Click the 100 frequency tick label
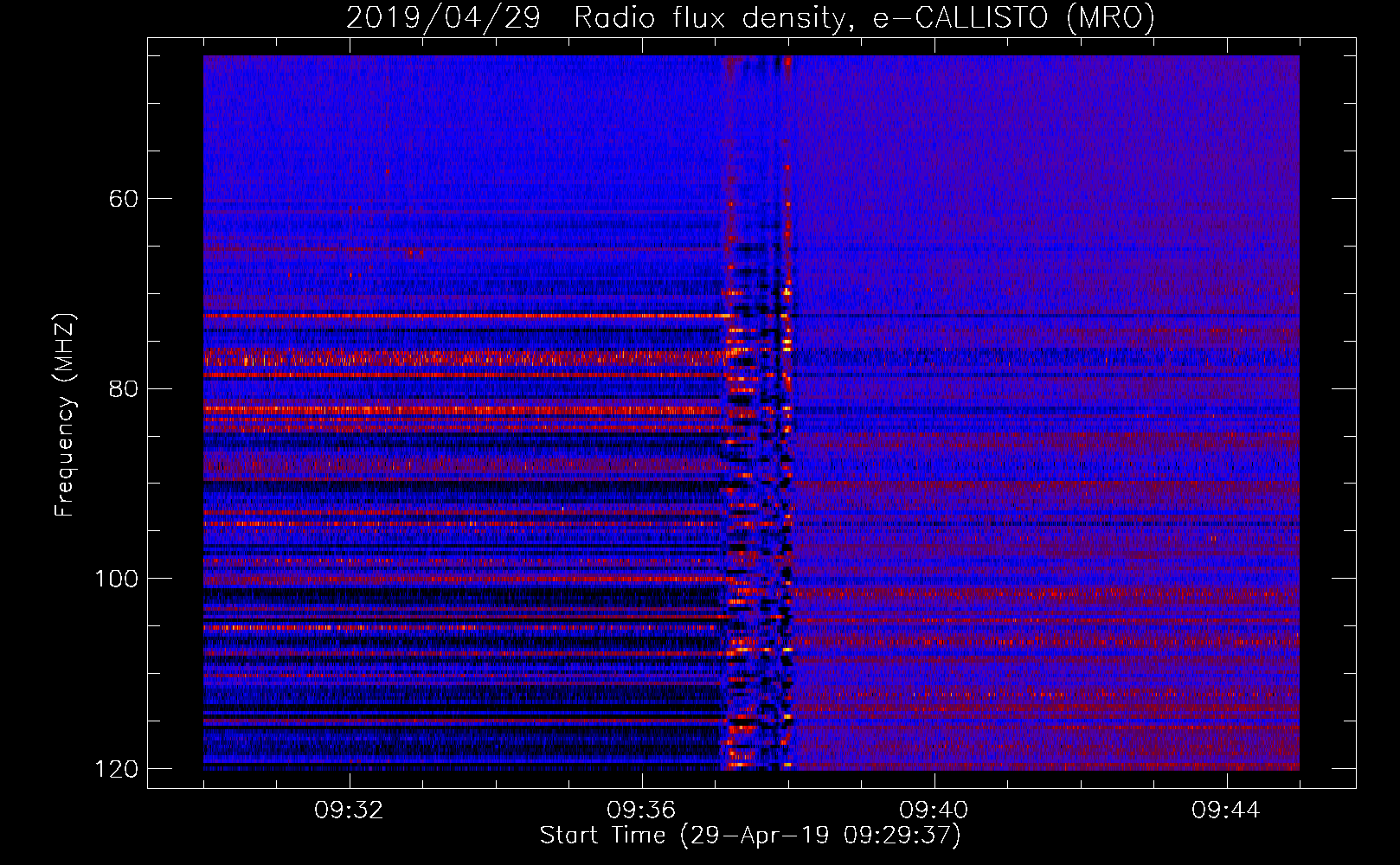Image resolution: width=1400 pixels, height=865 pixels. coord(116,578)
